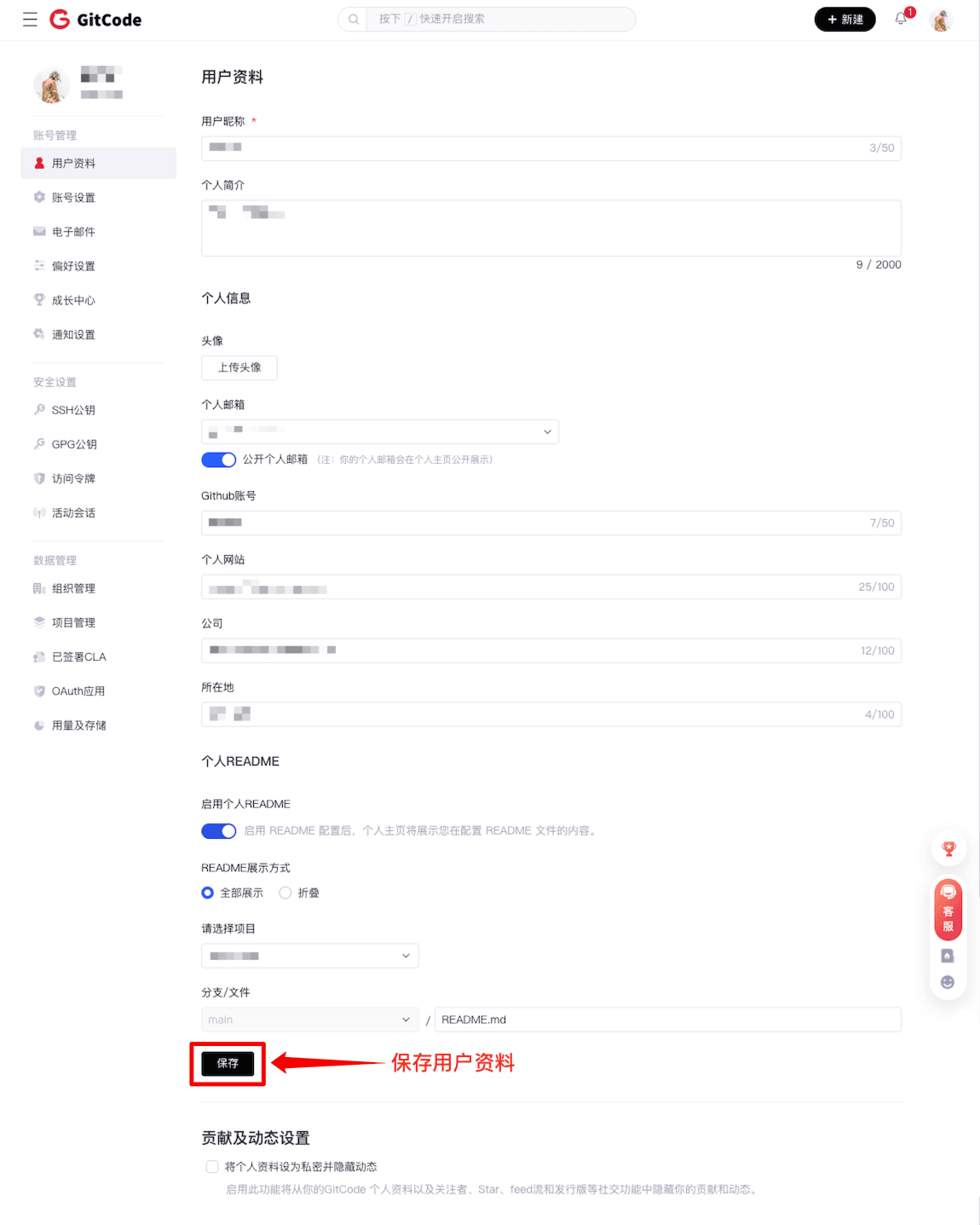Open the hamburger menu icon
This screenshot has height=1225, width=980.
point(30,20)
